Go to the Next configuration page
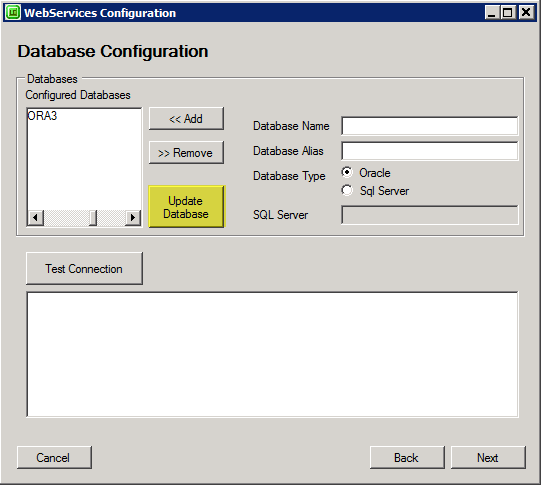This screenshot has height=485, width=541. [488, 458]
